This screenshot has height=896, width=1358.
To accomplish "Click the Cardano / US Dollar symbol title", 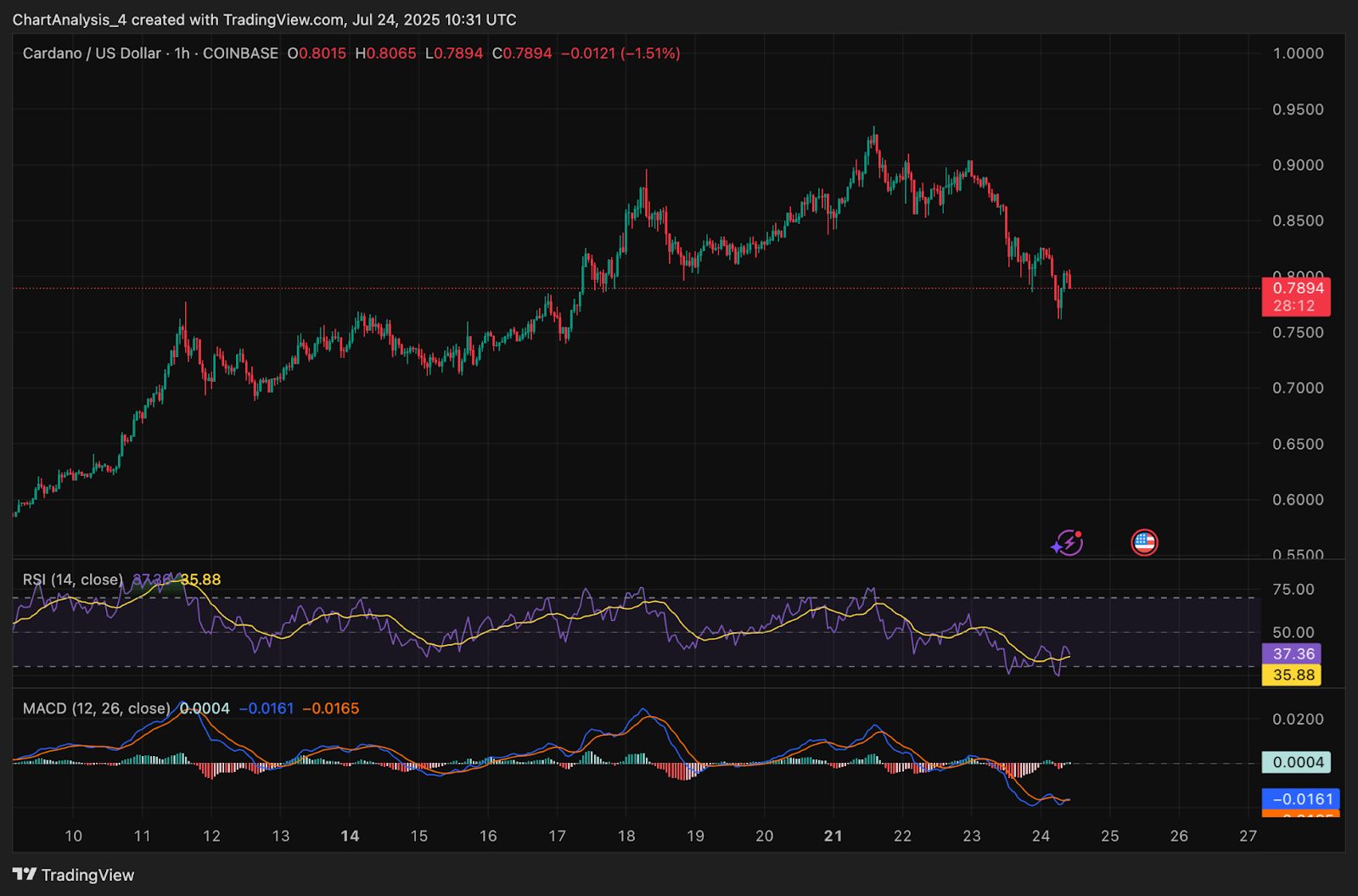I will [92, 53].
